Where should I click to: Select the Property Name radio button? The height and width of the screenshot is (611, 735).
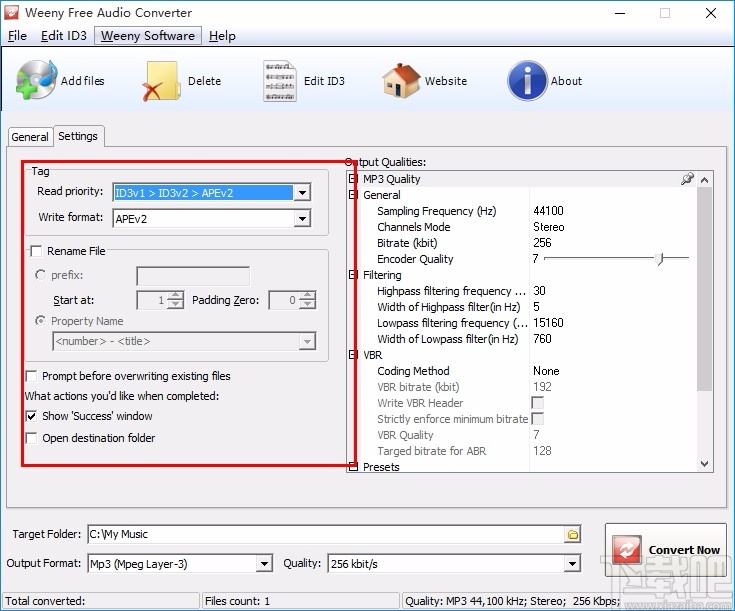(x=41, y=321)
